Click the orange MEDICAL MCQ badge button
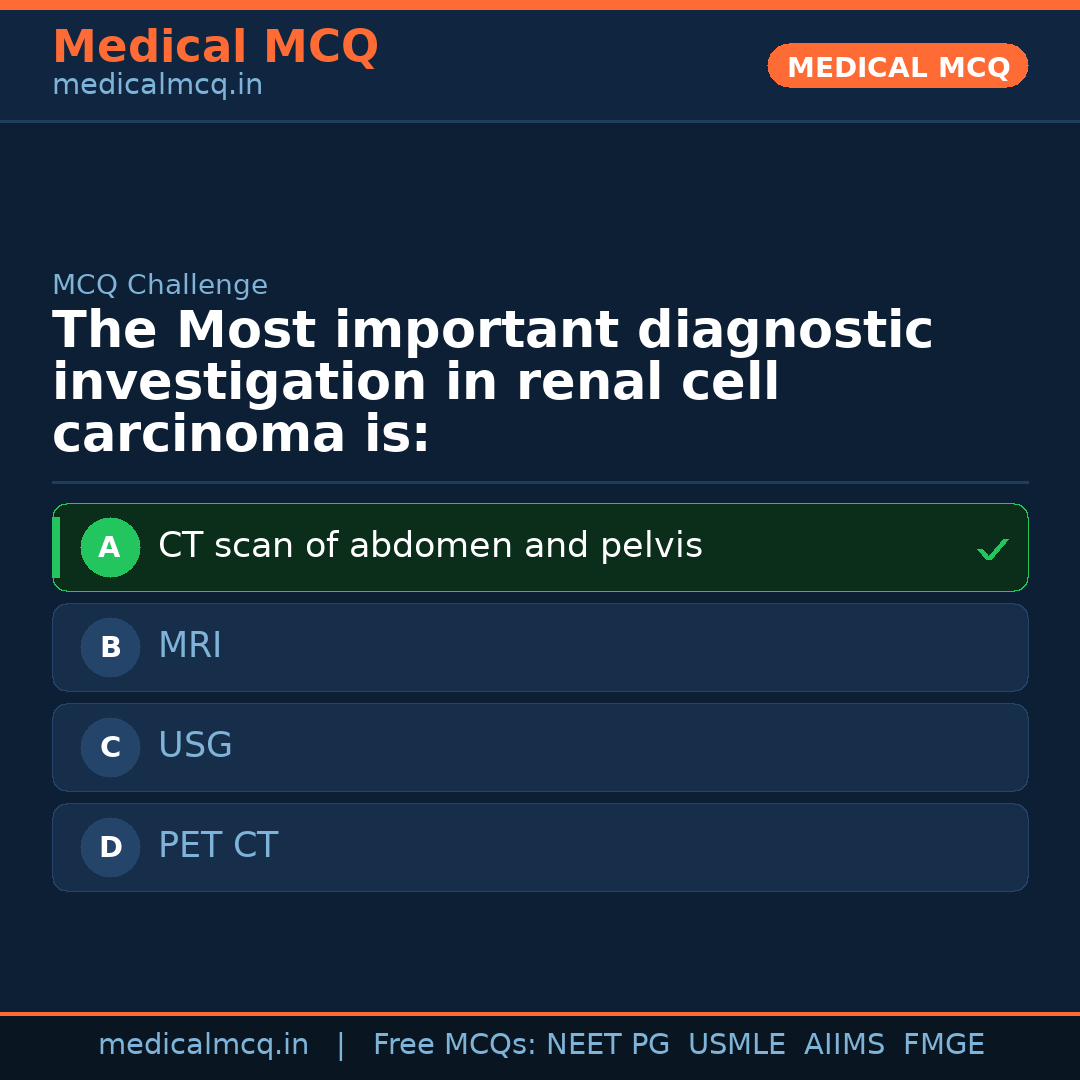The height and width of the screenshot is (1080, 1080). click(x=897, y=66)
